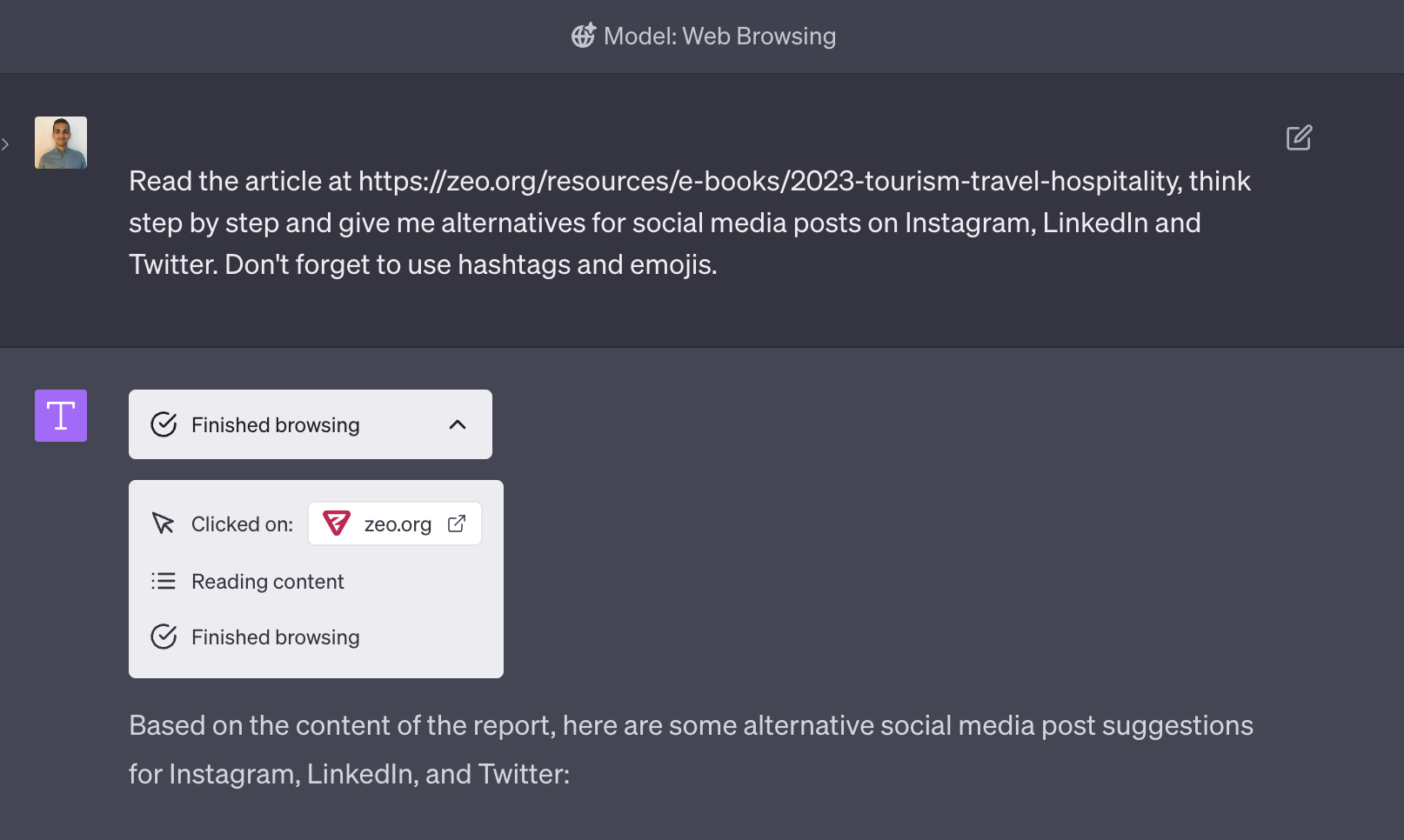Click the checkmark icon in the last browsing step
This screenshot has width=1404, height=840.
click(164, 637)
